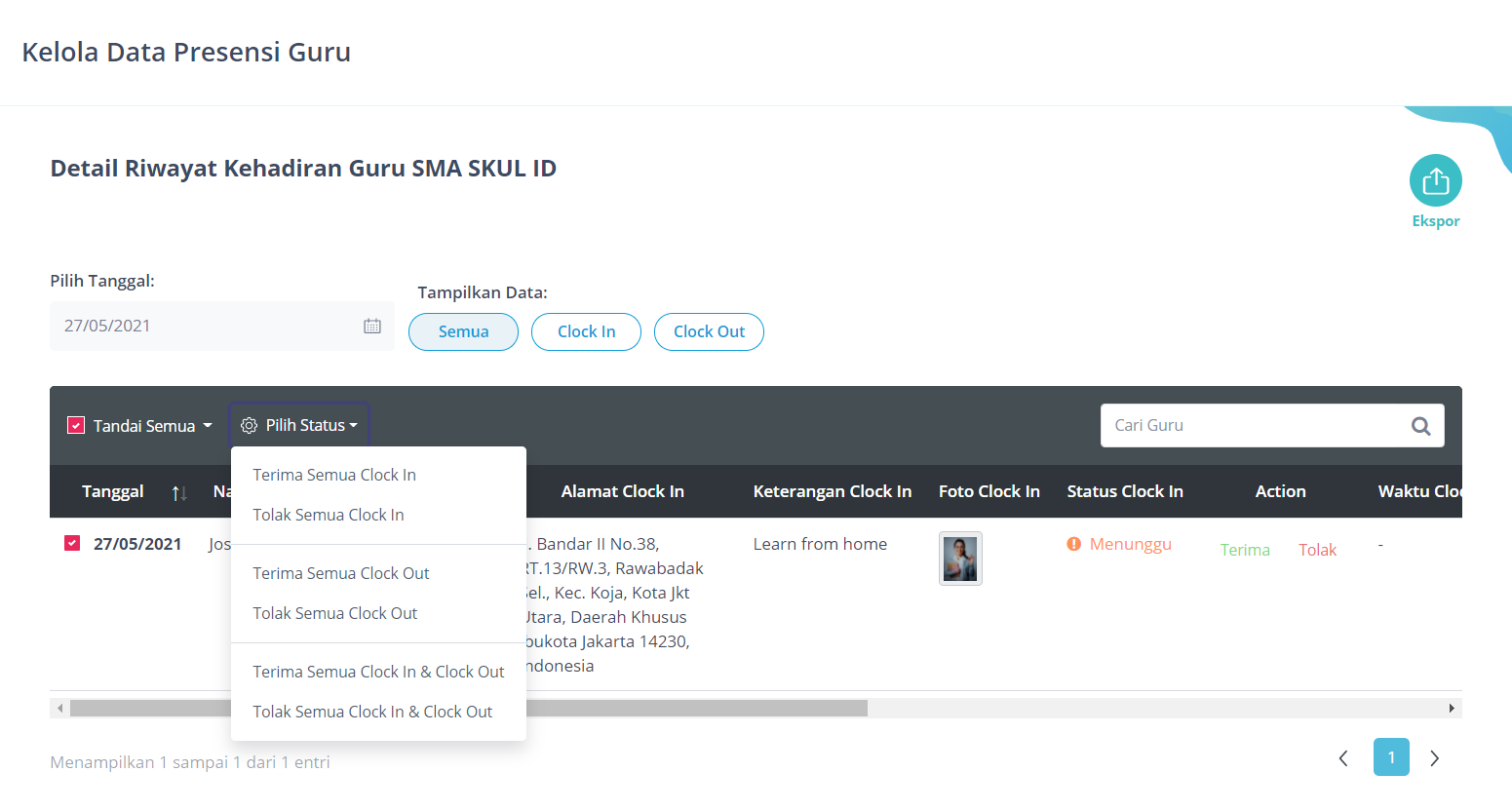
Task: Open the calendar date picker icon
Action: point(372,327)
